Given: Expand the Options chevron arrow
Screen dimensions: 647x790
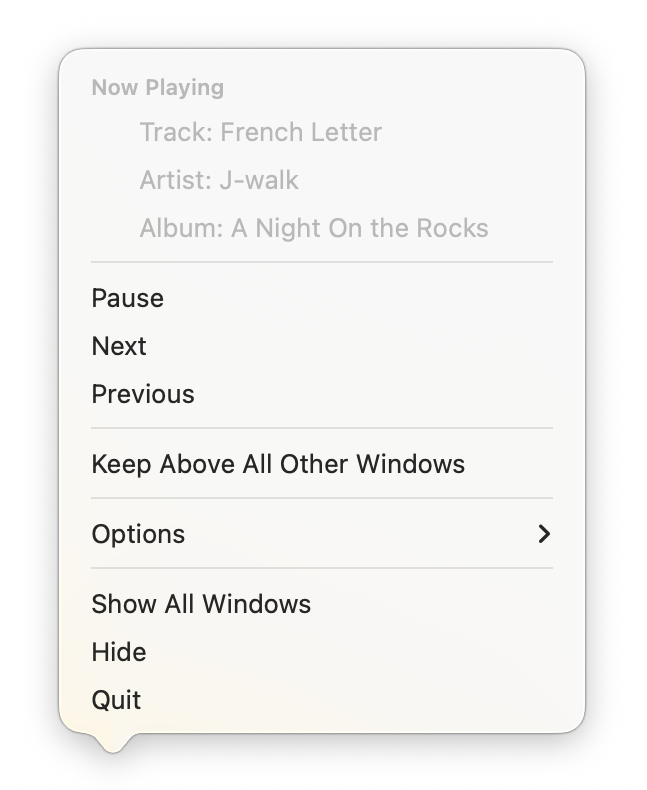Looking at the screenshot, I should coord(544,534).
